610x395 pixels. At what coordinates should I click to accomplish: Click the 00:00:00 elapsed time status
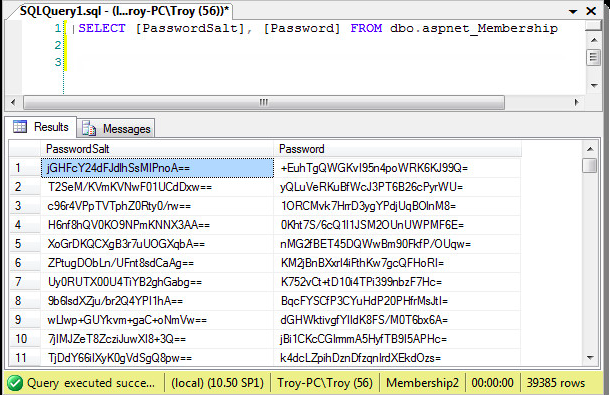click(x=493, y=383)
